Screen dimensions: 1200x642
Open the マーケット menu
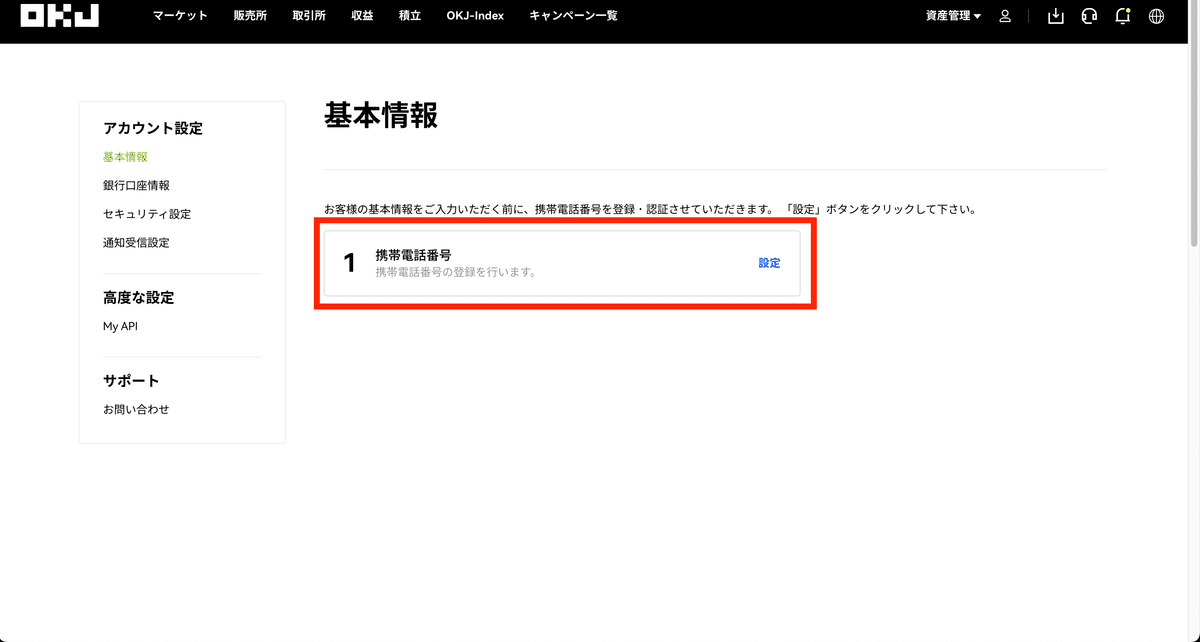tap(180, 16)
